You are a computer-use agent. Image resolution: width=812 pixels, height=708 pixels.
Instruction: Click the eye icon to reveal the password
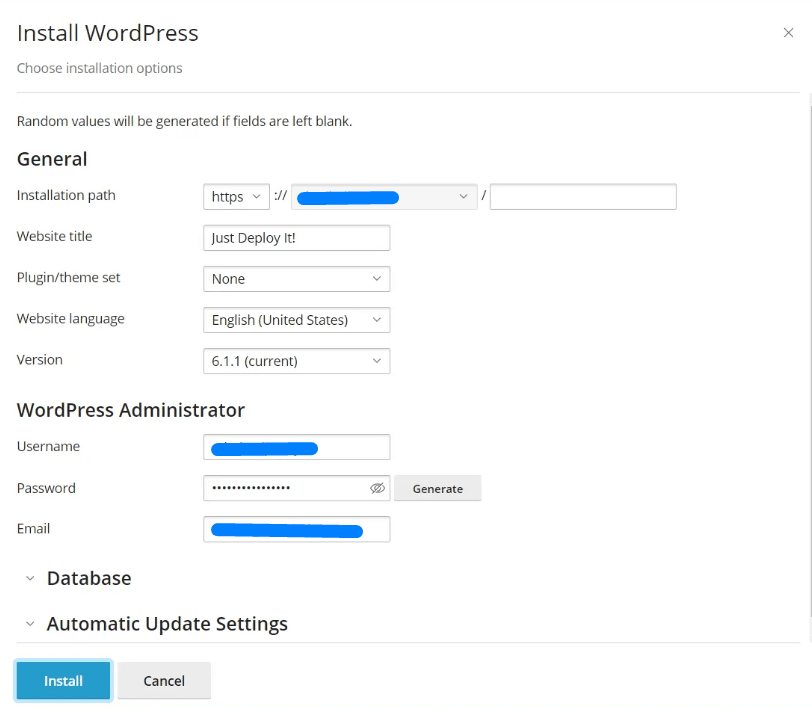coord(377,488)
